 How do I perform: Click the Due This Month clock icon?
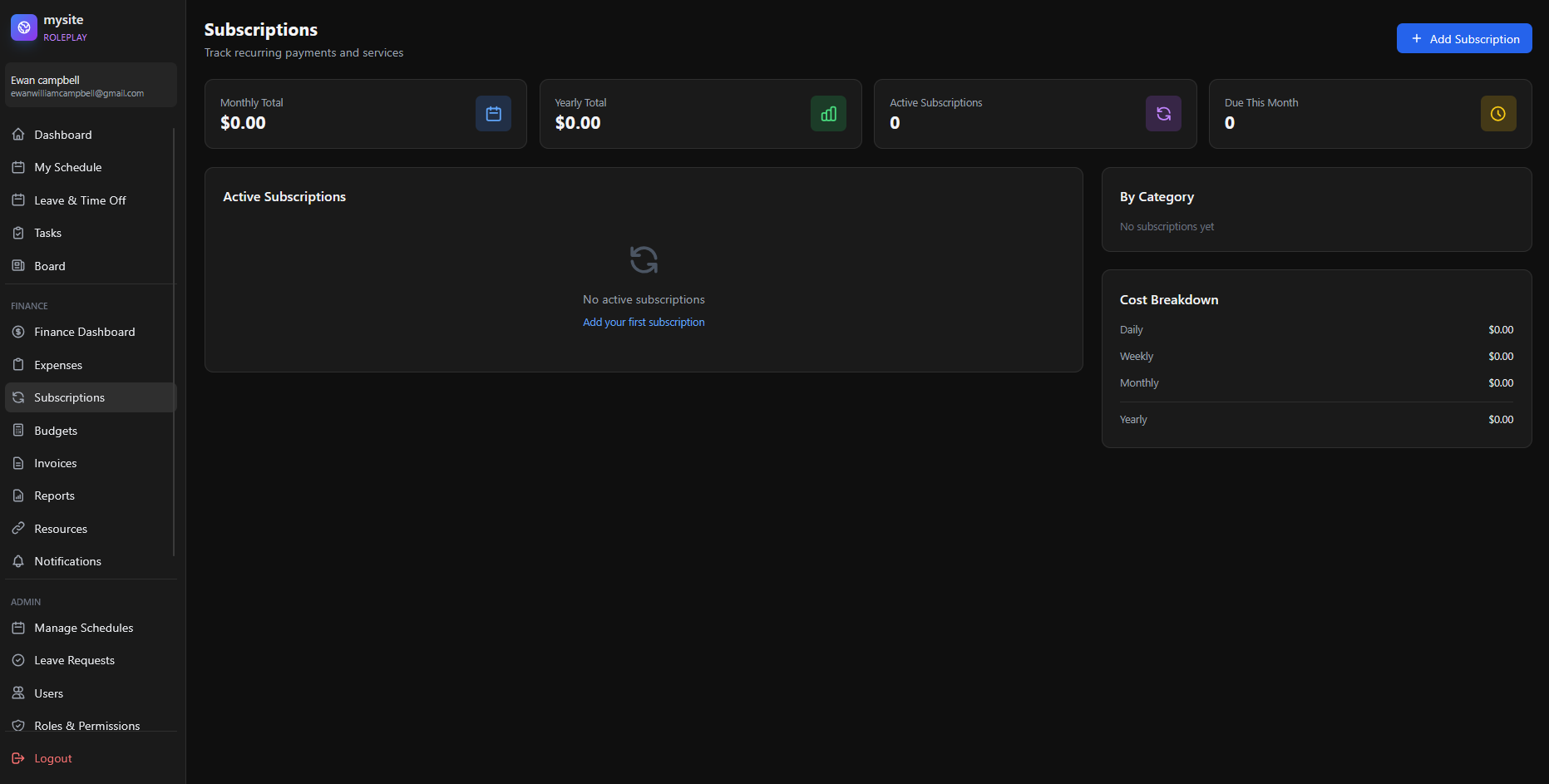pos(1497,114)
